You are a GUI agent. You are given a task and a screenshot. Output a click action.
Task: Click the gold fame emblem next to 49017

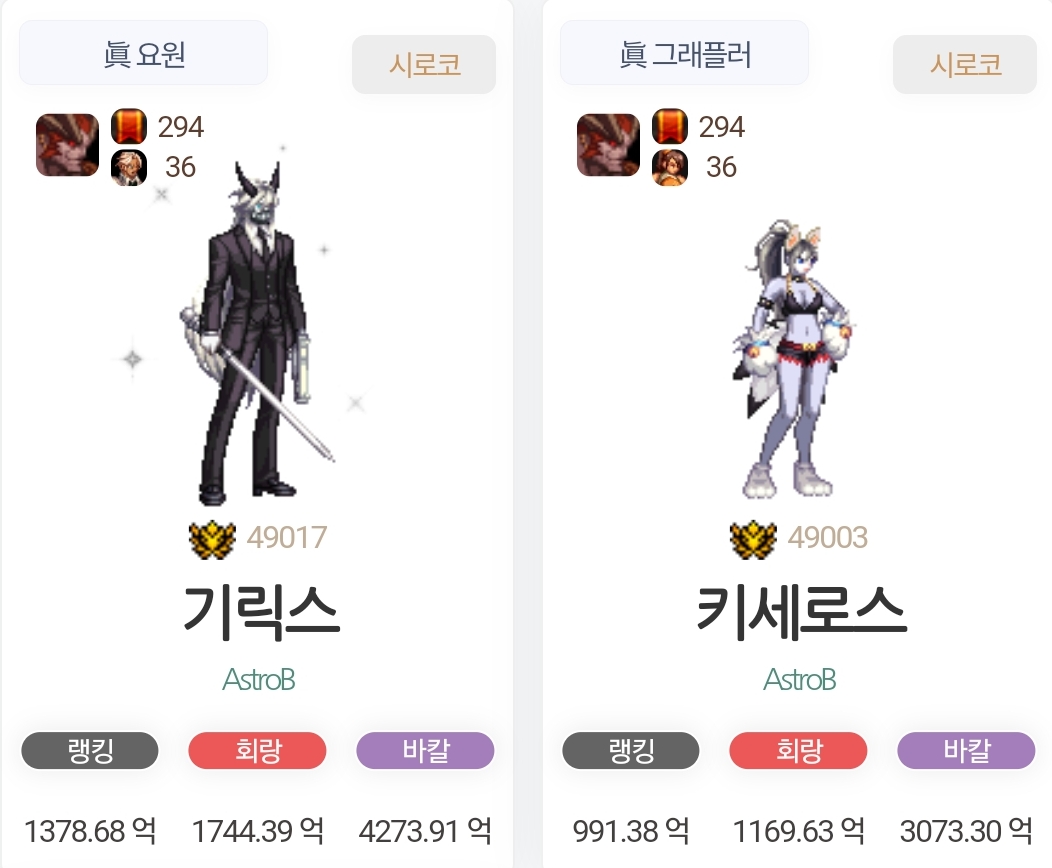[212, 539]
